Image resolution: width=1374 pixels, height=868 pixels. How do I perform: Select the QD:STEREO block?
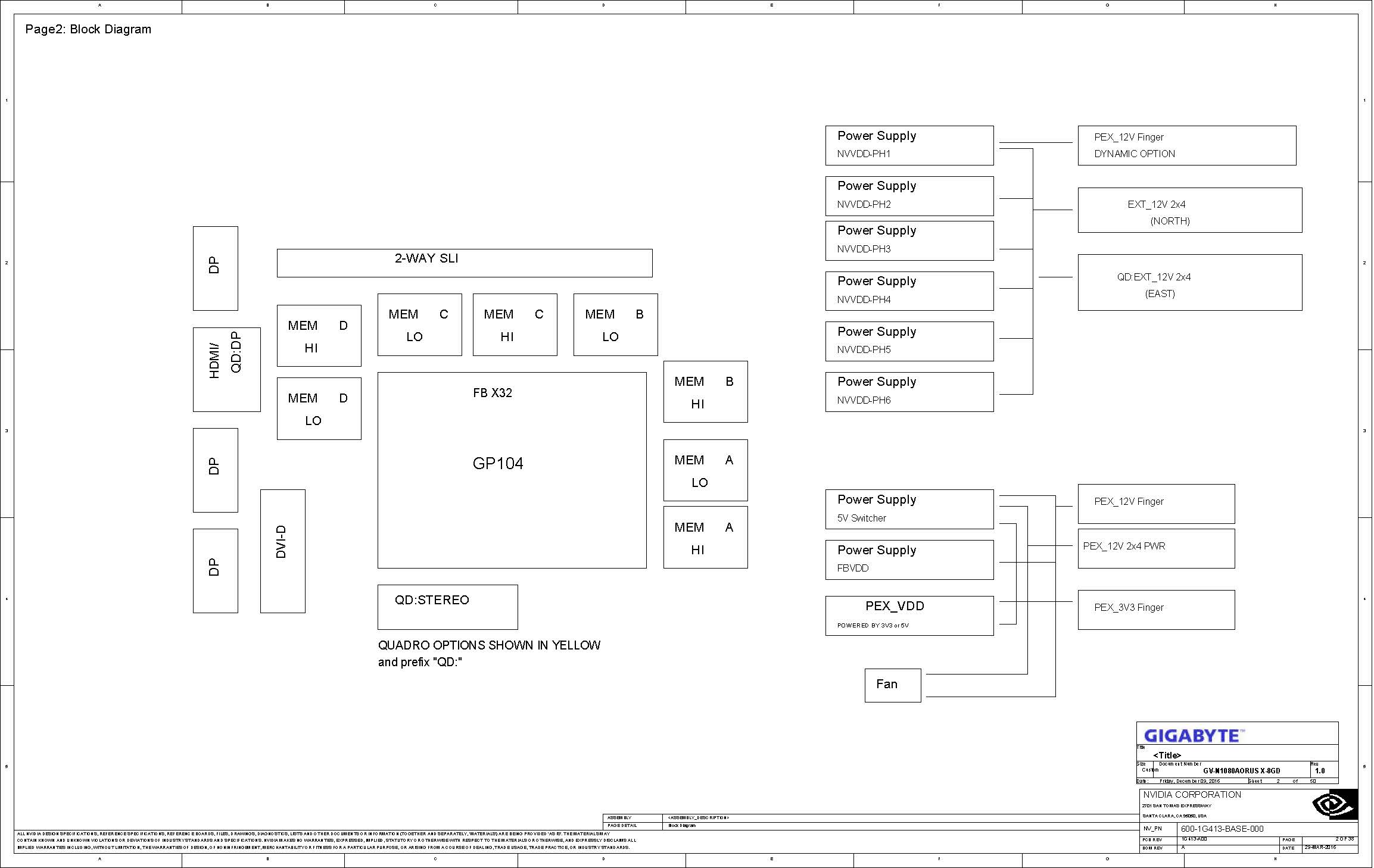tap(447, 607)
